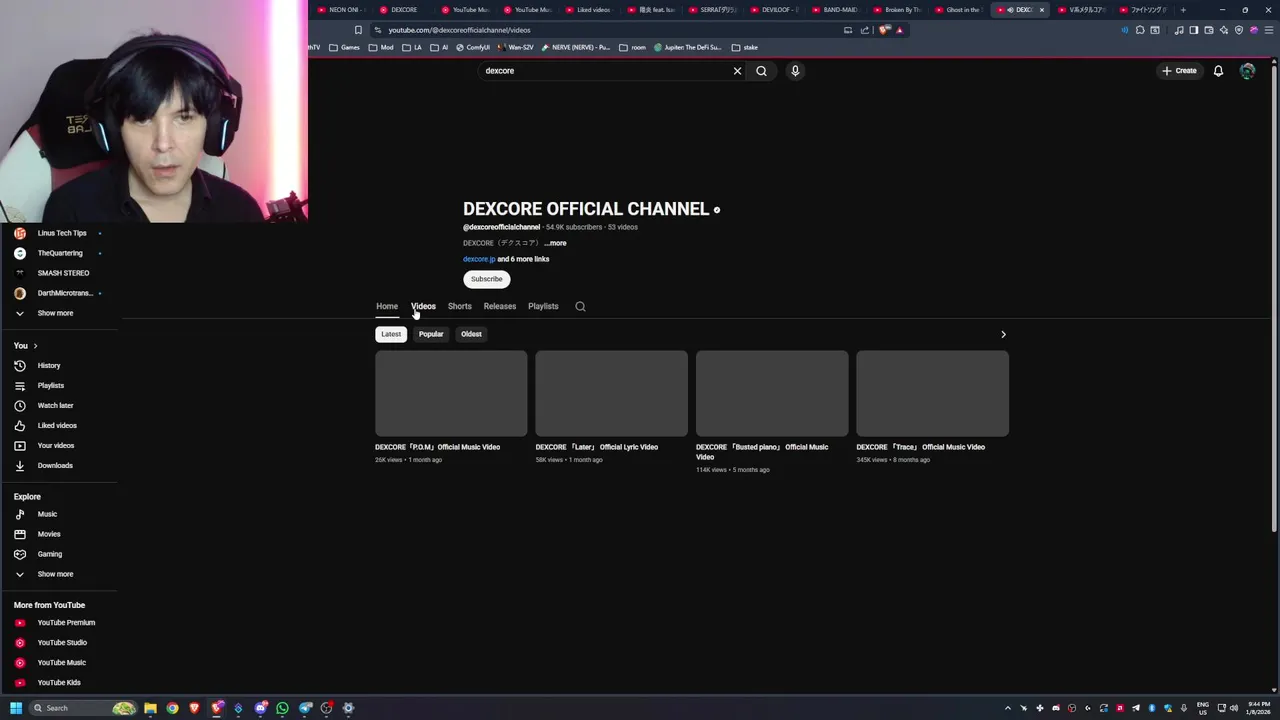Select the Oldest sort chip

tap(471, 334)
